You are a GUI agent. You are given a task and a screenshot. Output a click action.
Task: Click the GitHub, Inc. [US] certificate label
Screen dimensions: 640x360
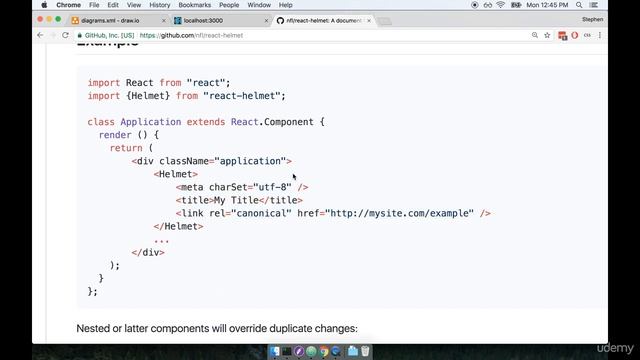(109, 36)
